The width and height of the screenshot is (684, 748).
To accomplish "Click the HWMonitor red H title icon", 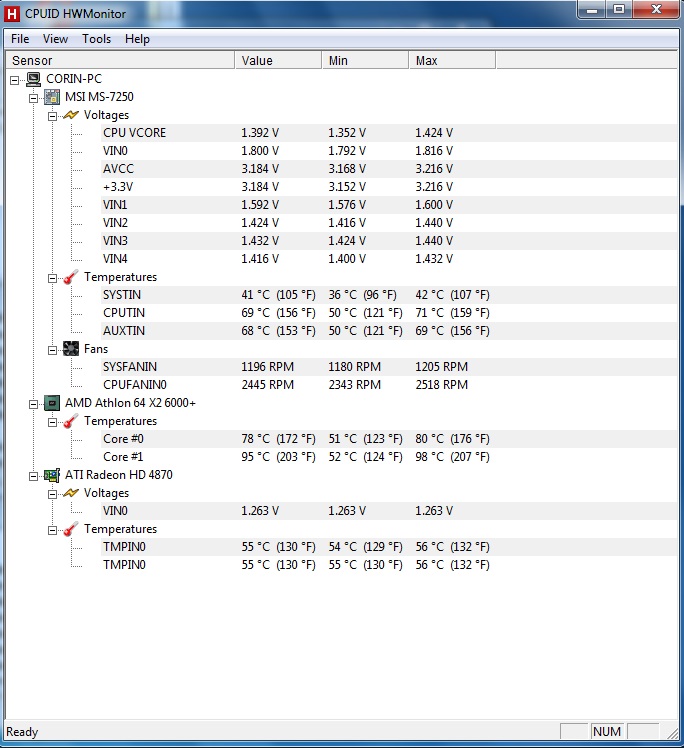I will pos(11,13).
